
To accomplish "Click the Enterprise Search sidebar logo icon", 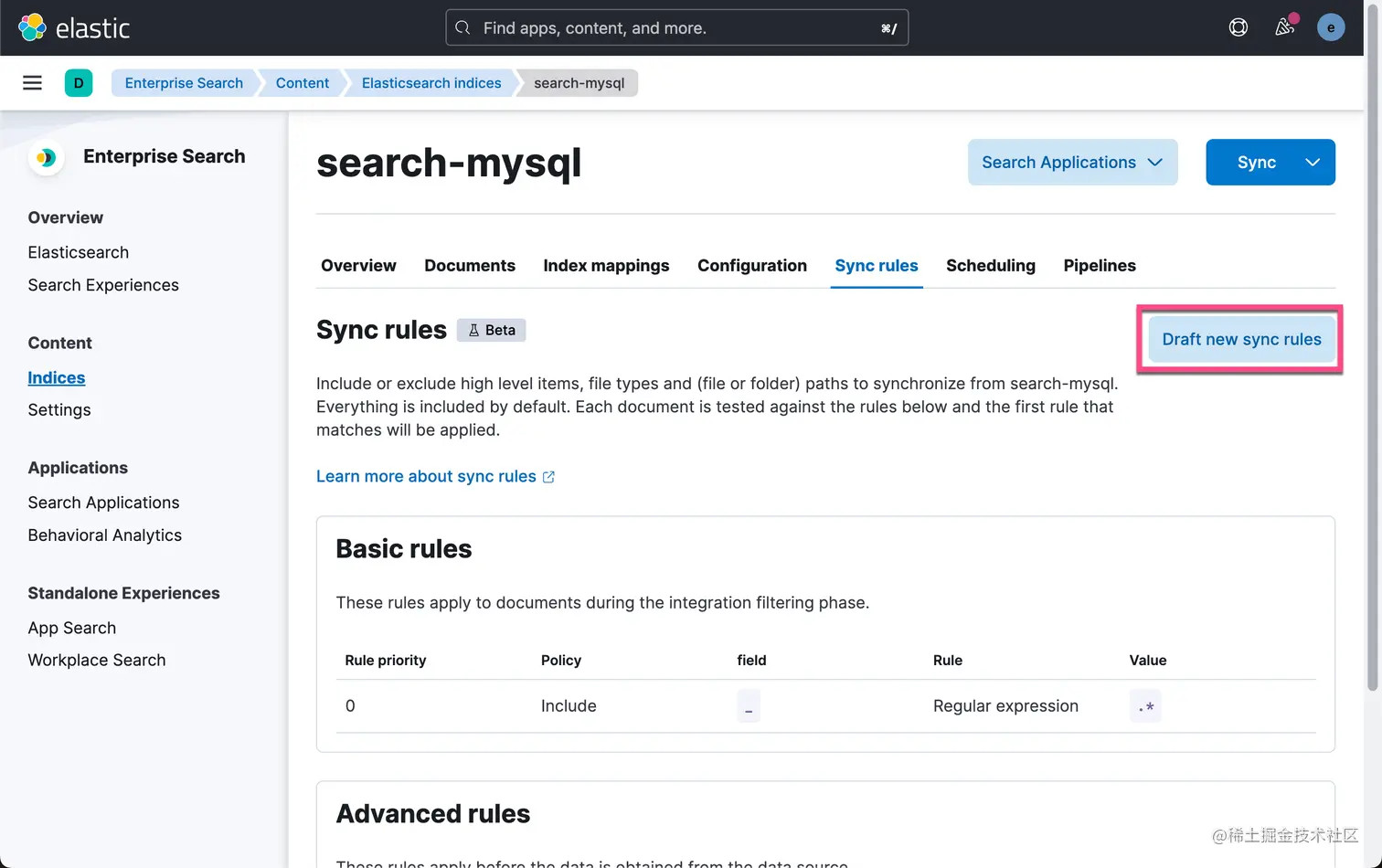I will coord(45,157).
